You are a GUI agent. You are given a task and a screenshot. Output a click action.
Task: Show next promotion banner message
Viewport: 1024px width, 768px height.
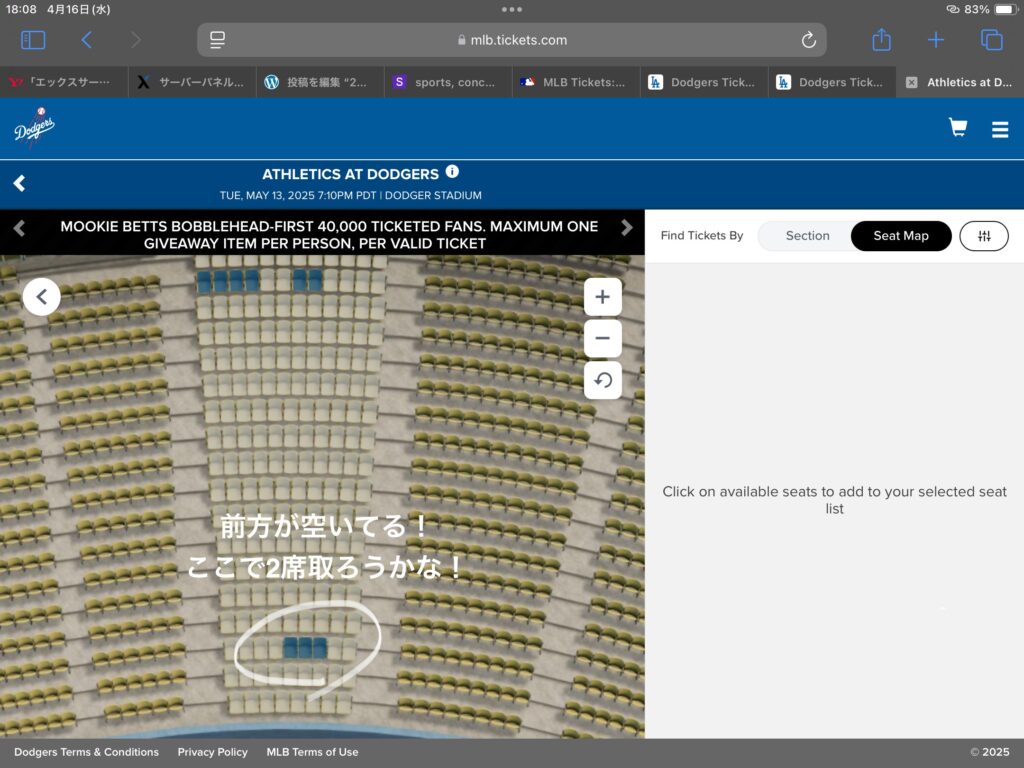tap(626, 227)
